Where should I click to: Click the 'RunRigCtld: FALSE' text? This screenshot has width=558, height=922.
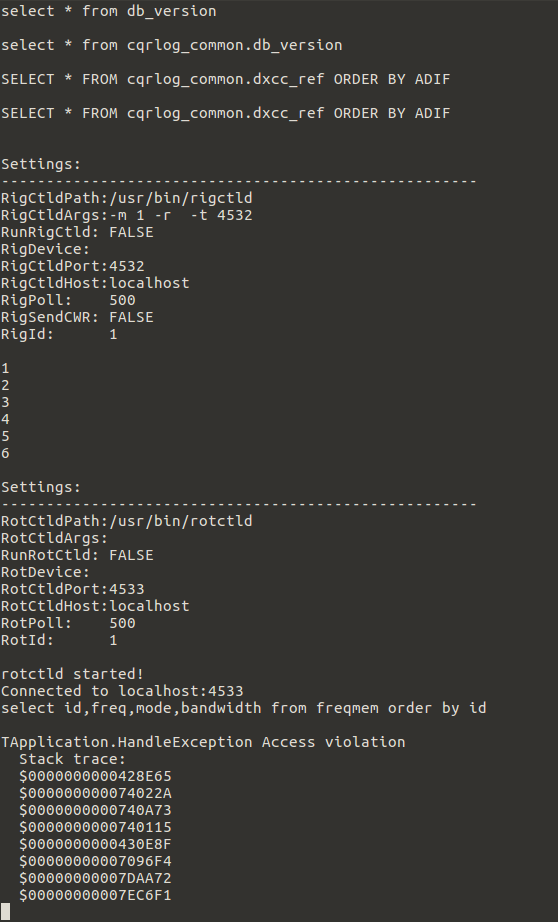(77, 232)
